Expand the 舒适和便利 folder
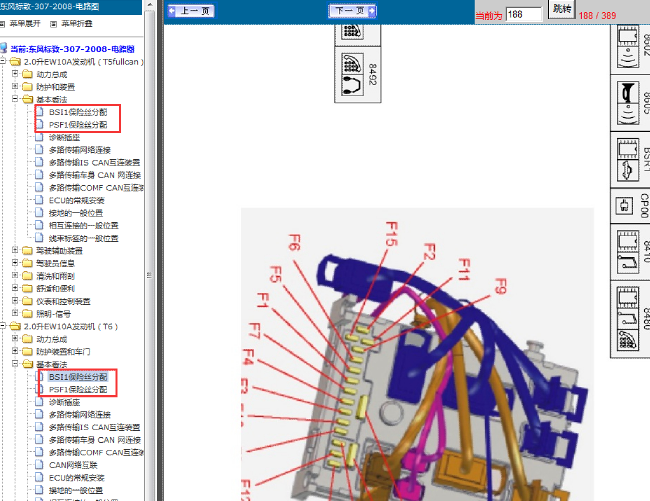 point(15,288)
